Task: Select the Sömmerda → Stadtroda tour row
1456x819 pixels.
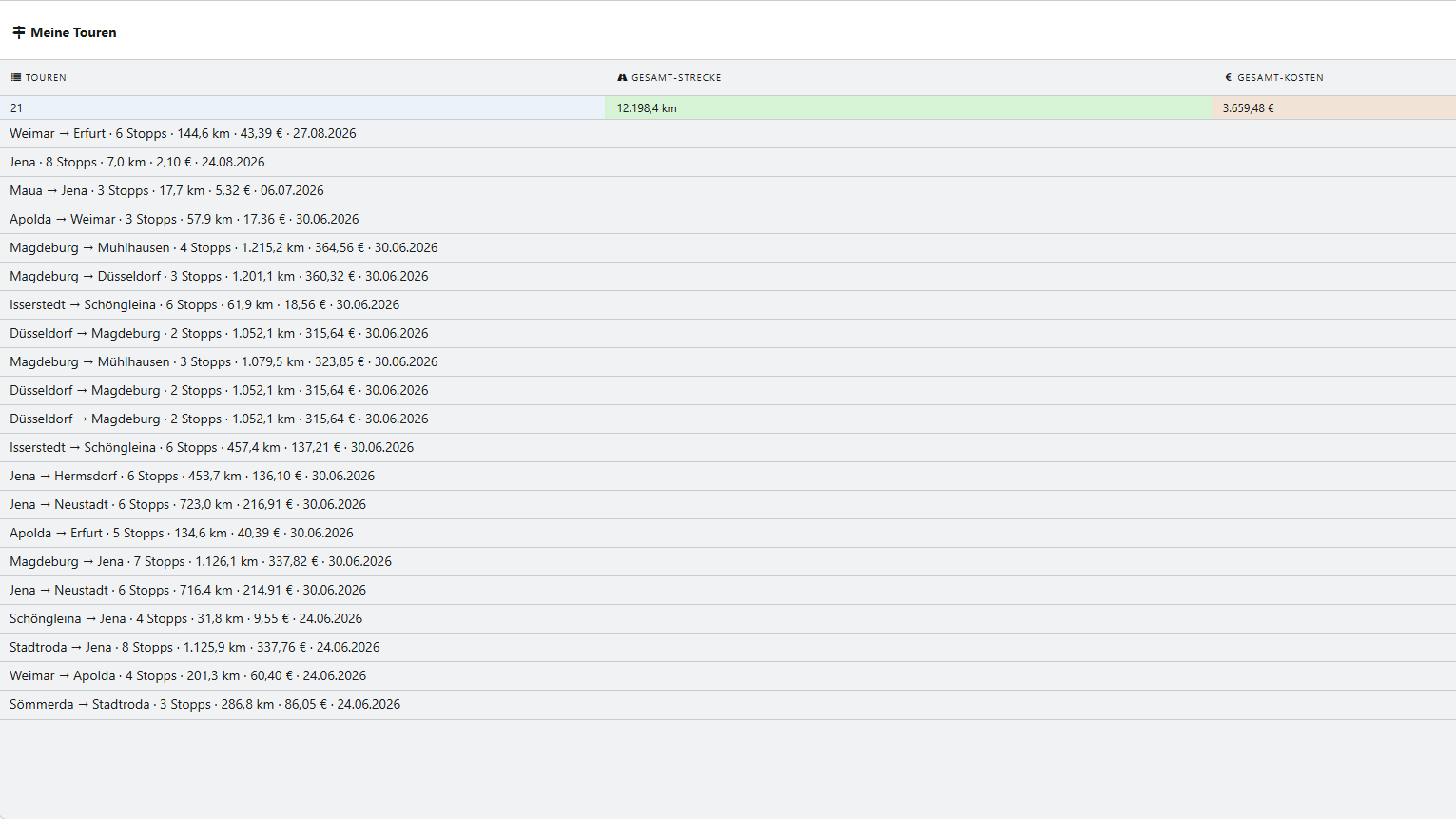Action: pos(728,705)
